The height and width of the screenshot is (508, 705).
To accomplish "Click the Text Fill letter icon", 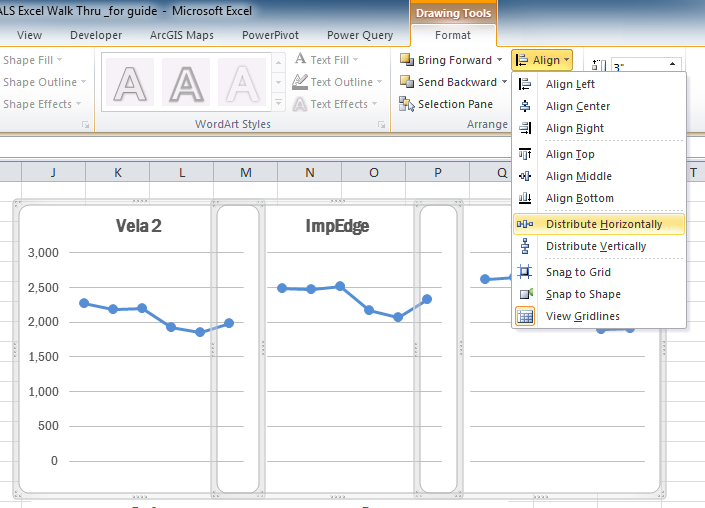I will (300, 58).
